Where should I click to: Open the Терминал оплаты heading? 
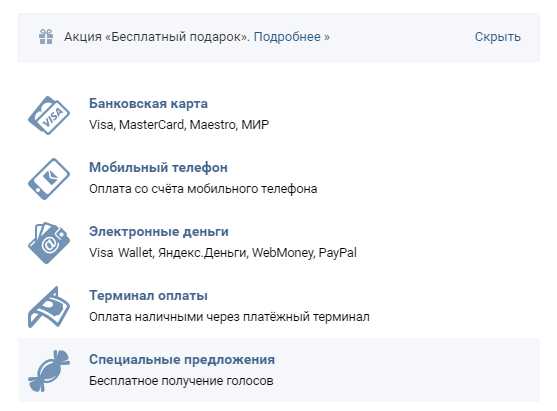point(148,296)
